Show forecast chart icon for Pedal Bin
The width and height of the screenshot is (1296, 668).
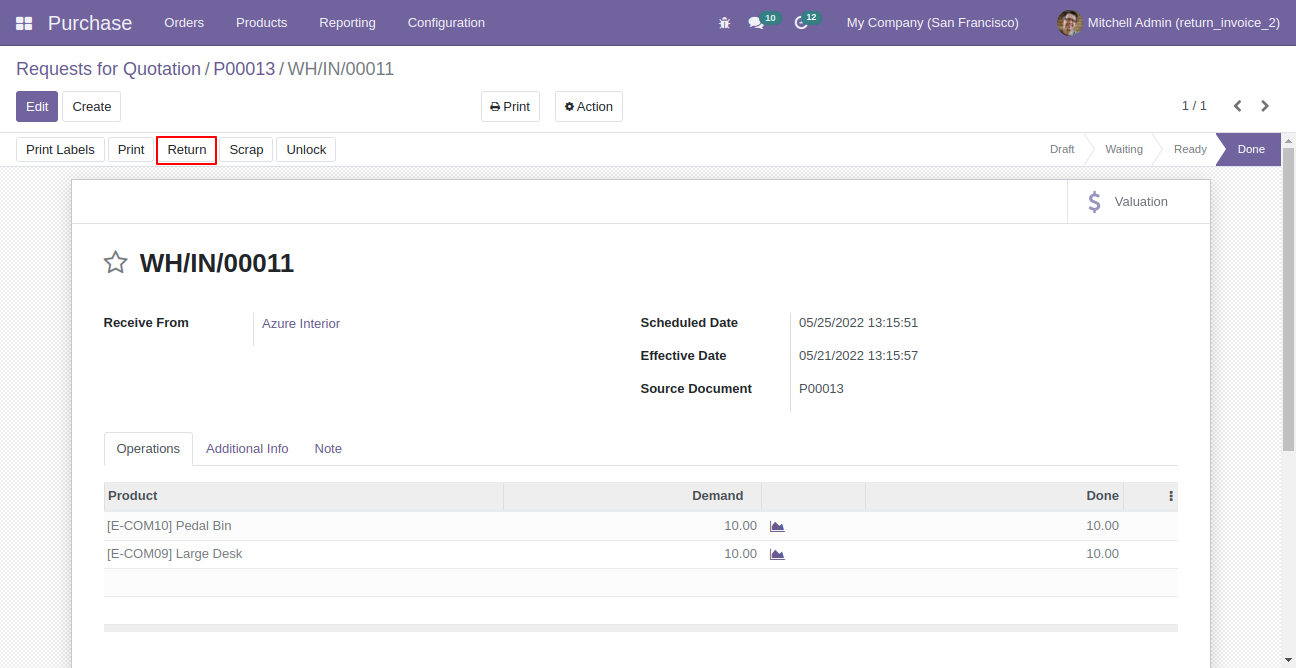pos(777,526)
